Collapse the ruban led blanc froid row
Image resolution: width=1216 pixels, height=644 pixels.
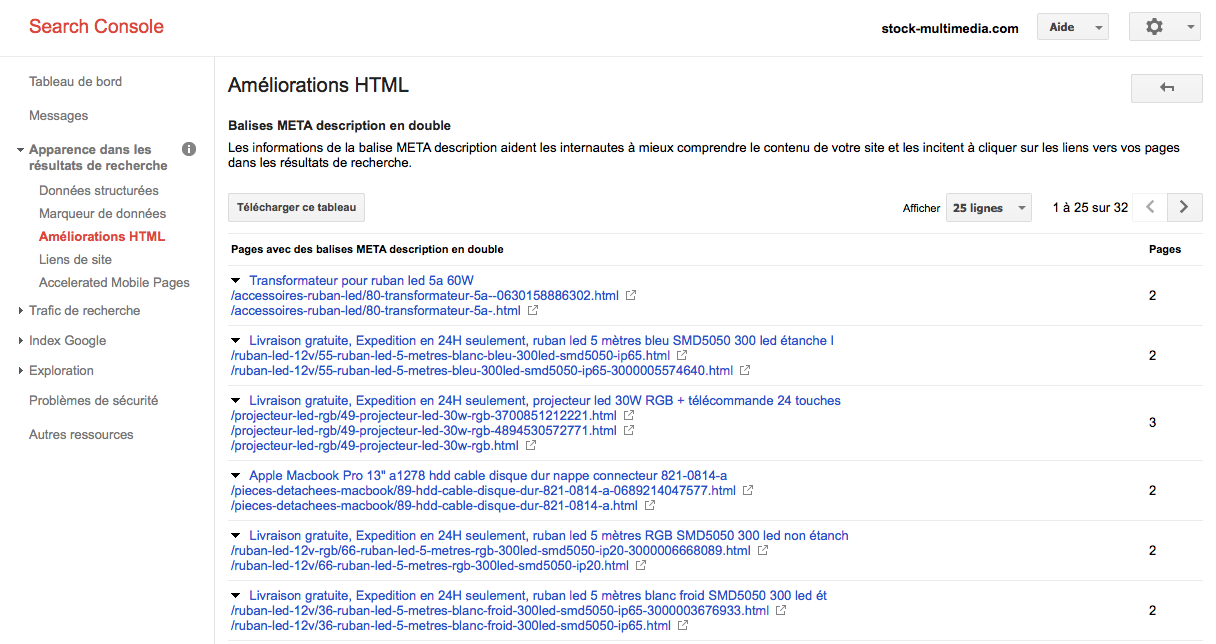pos(235,596)
